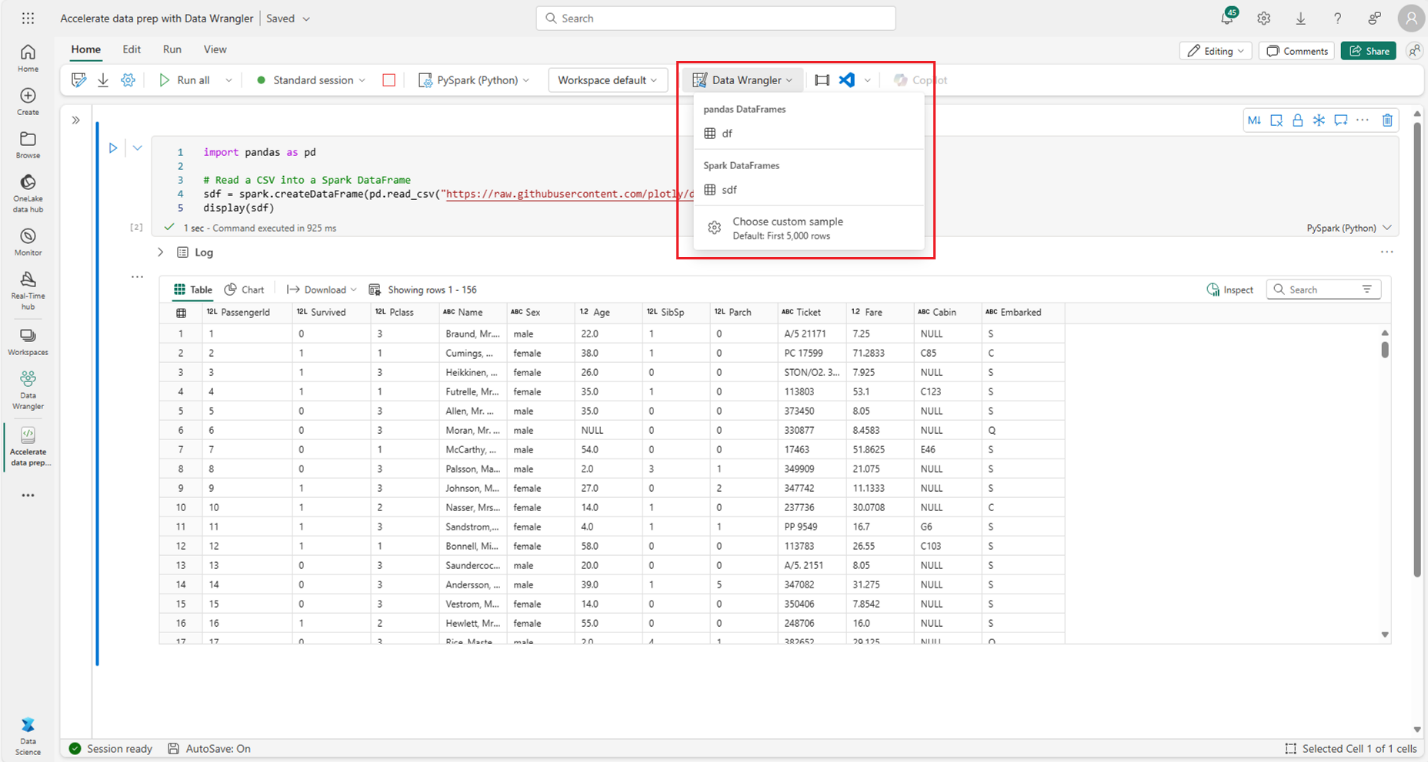Viewport: 1428px width, 762px height.
Task: Lock the cell with the padlock icon
Action: [1297, 120]
